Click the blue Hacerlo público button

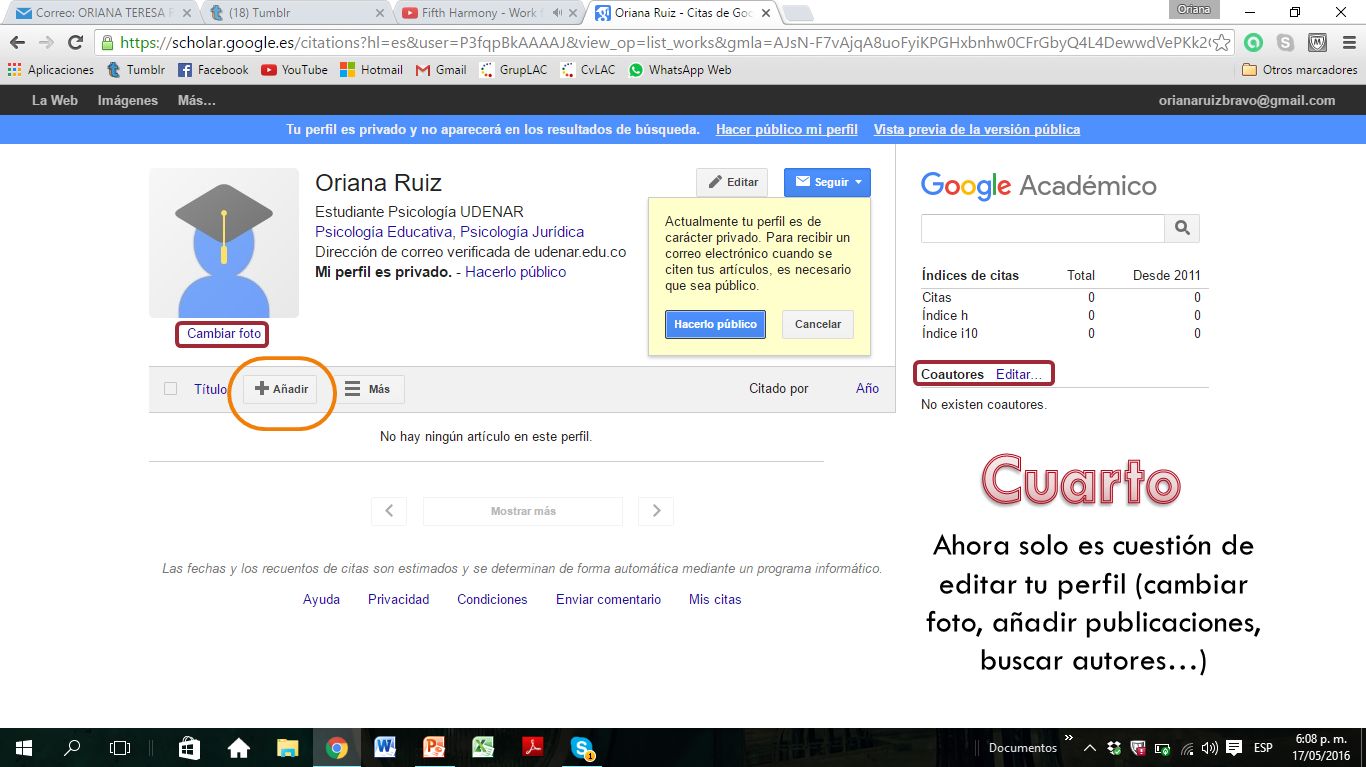pos(715,324)
